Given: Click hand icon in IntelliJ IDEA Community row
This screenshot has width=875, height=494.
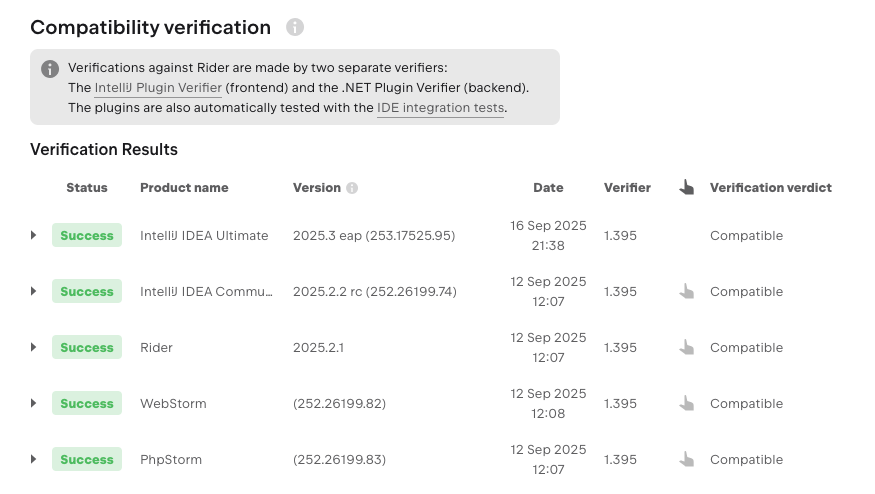Looking at the screenshot, I should (x=686, y=291).
